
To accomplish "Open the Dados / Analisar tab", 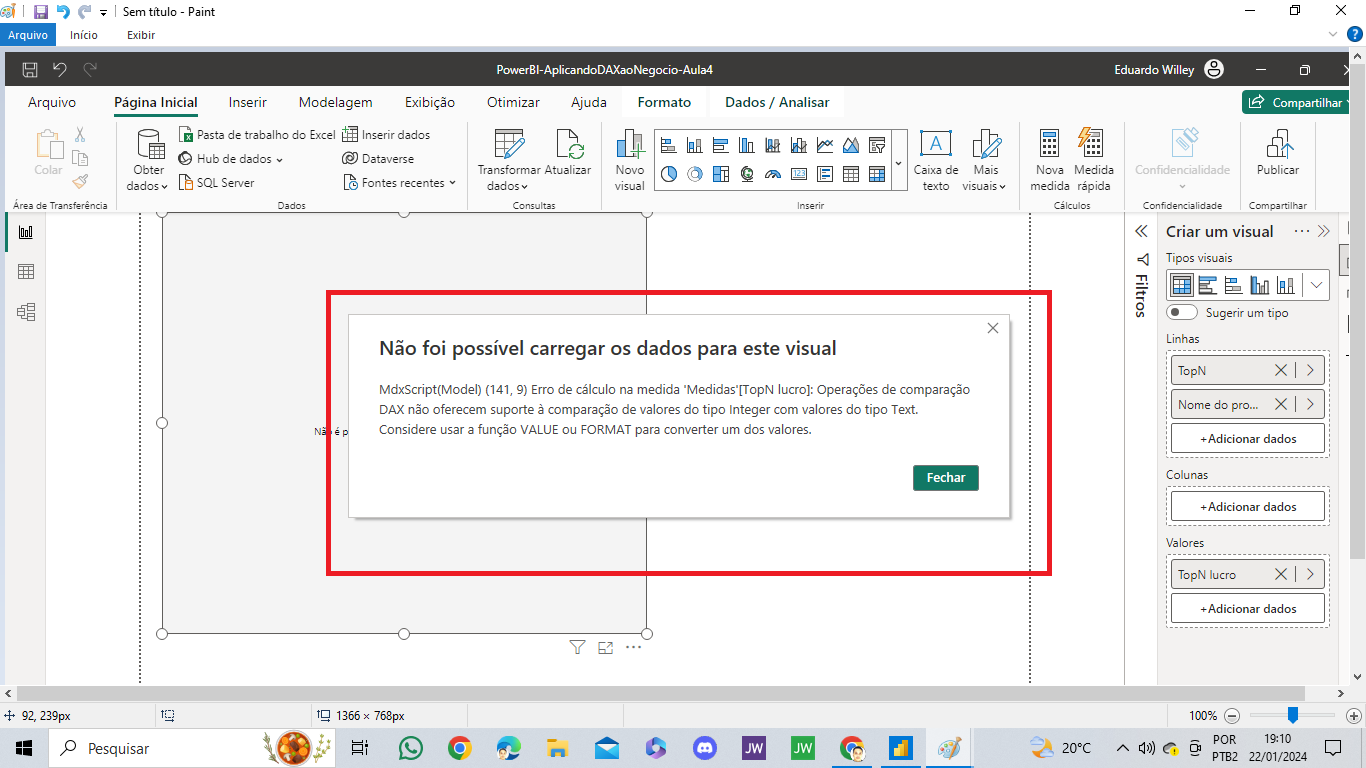I will pyautogui.click(x=777, y=102).
